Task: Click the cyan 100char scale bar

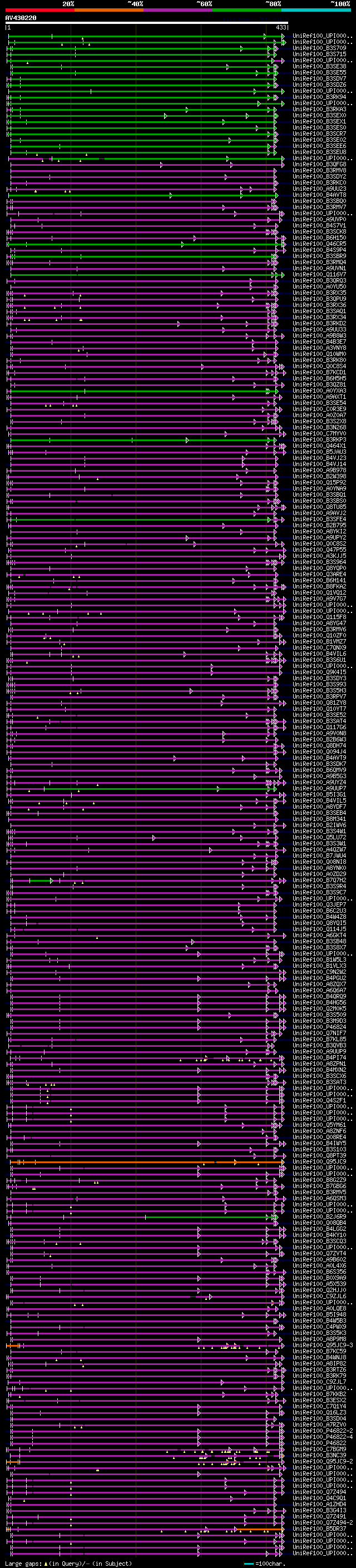Action: pyautogui.click(x=248, y=1563)
